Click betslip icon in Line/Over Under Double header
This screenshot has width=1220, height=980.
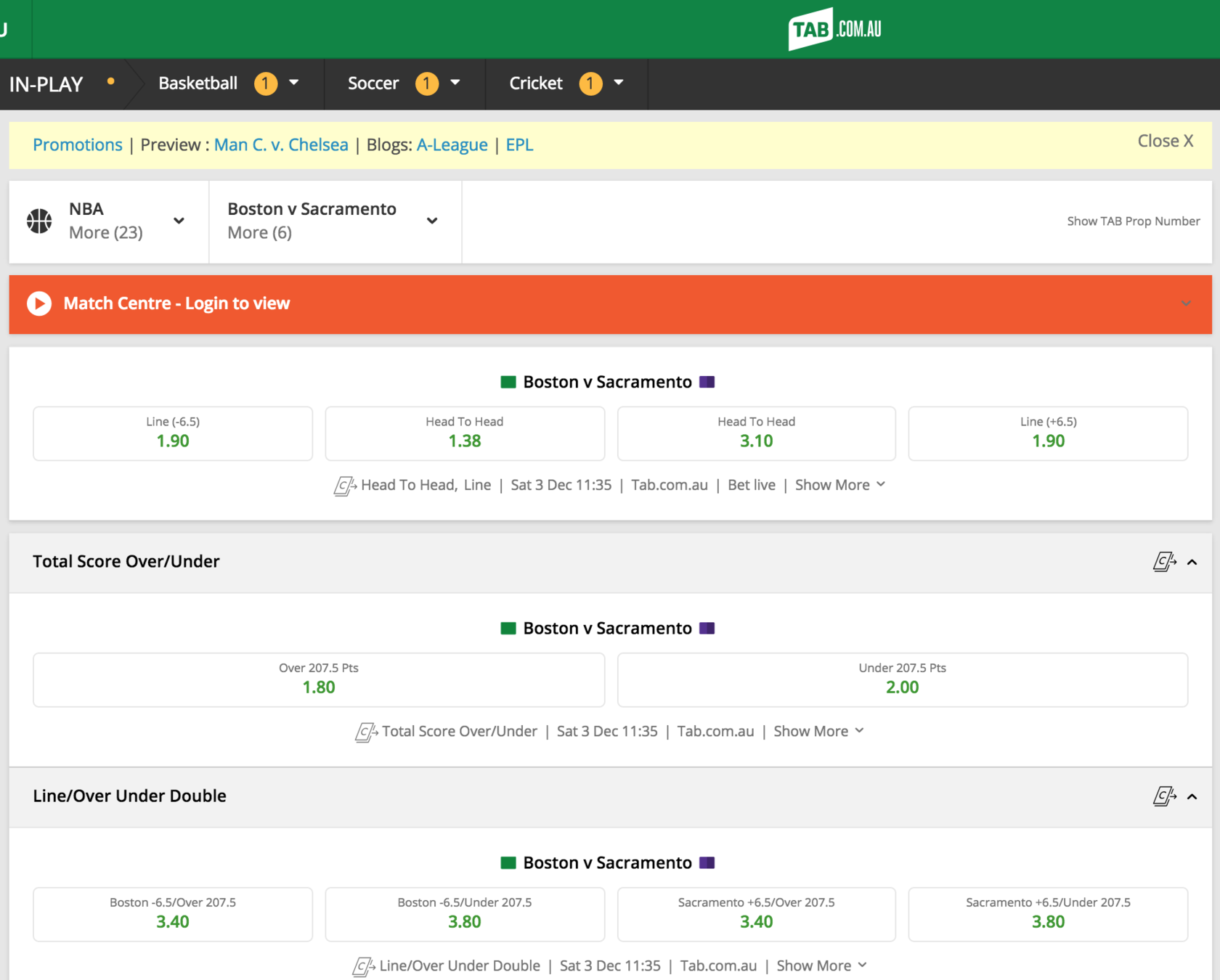point(1164,796)
